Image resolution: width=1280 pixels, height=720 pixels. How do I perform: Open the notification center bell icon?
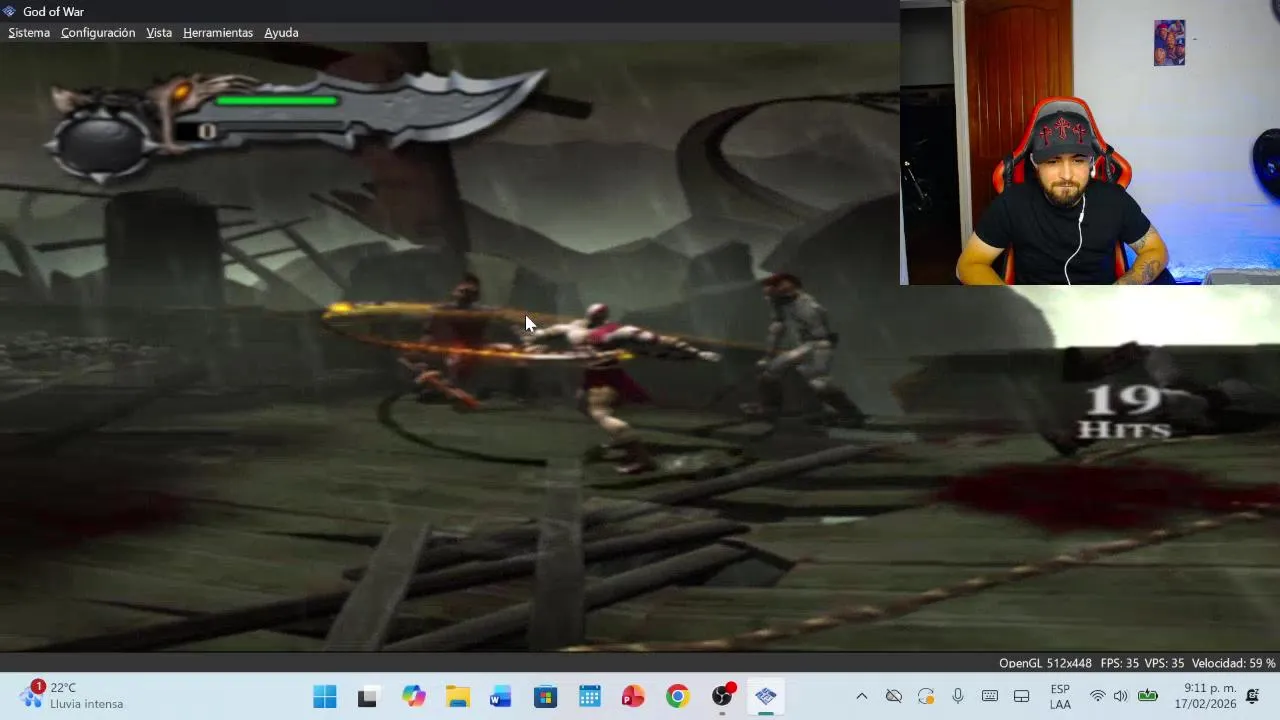1252,696
